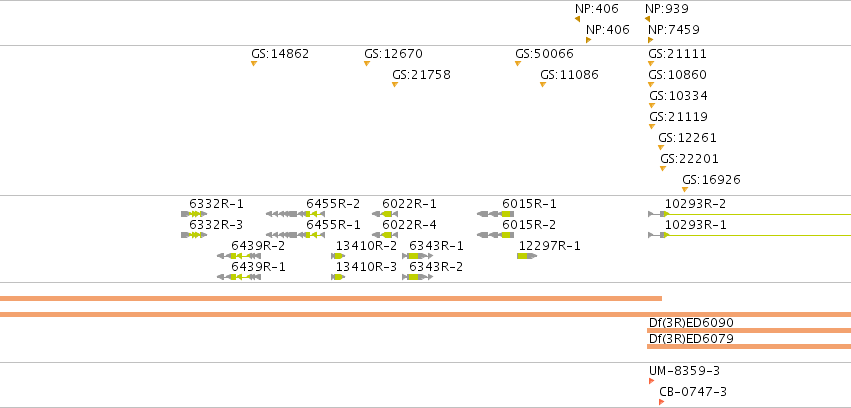Select the 13410R-3 gene model

338,277
